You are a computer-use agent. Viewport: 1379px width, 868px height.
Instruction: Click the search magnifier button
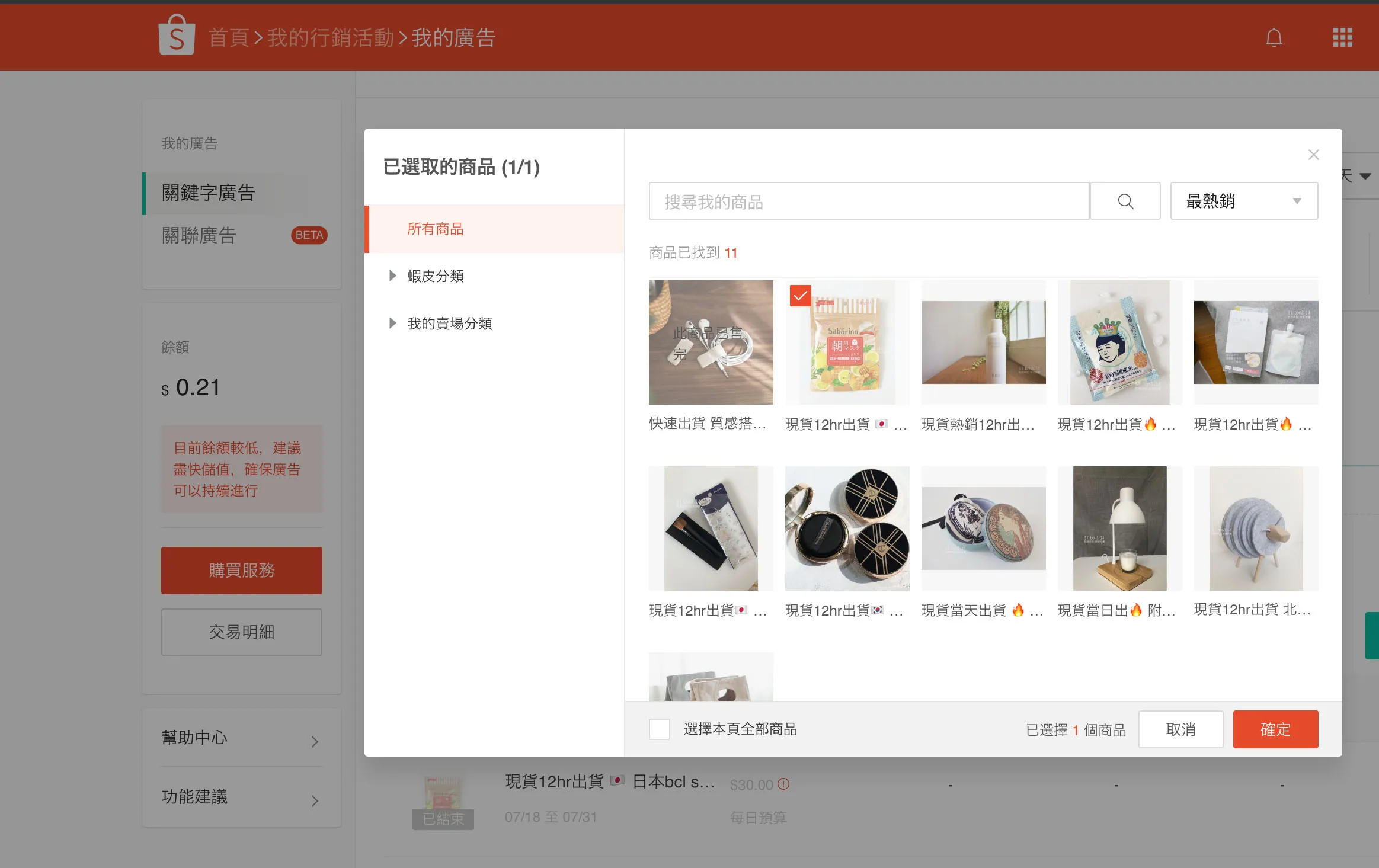coord(1125,201)
